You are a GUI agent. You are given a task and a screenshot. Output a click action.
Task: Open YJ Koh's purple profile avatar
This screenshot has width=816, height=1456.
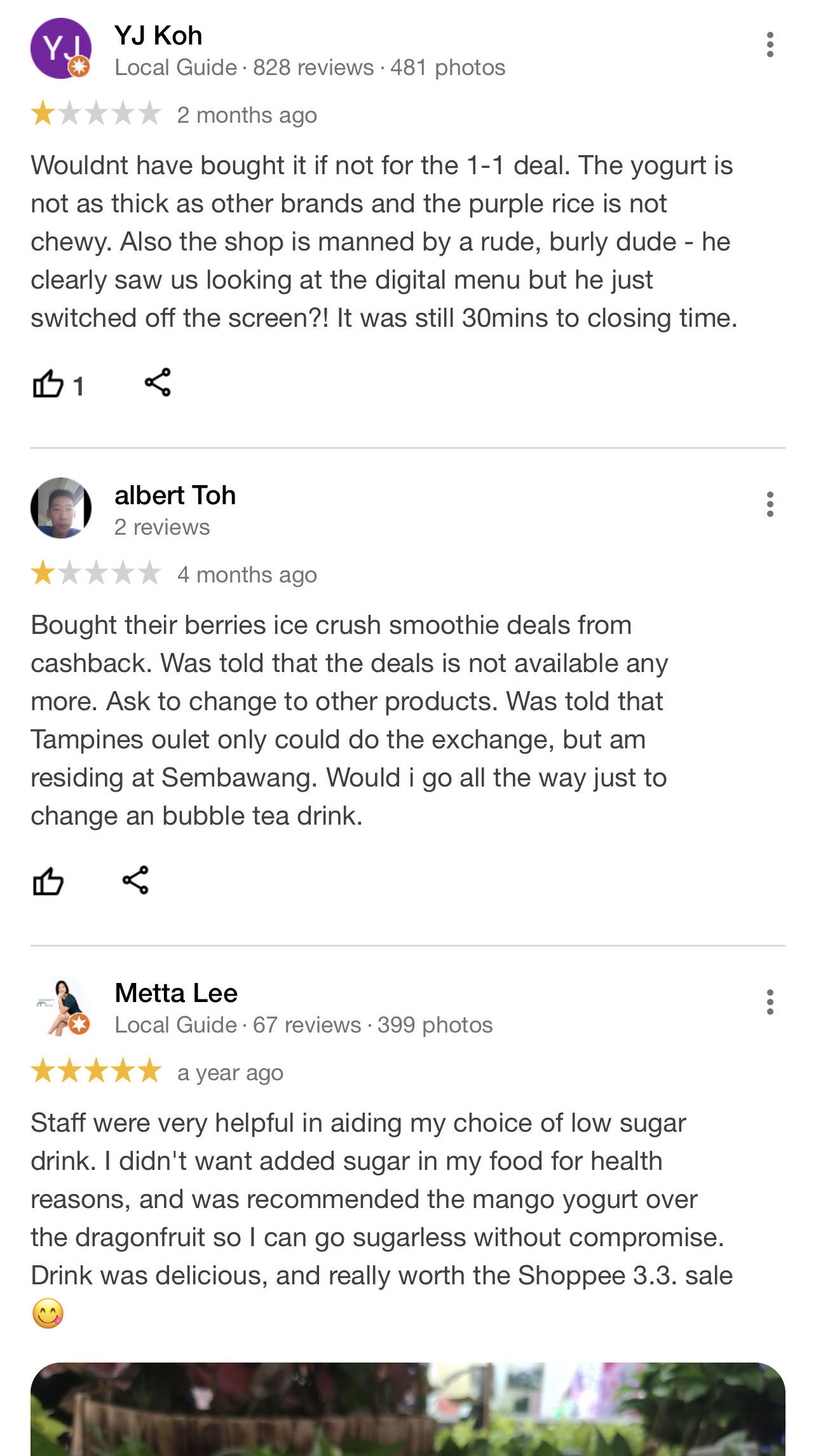click(x=61, y=48)
